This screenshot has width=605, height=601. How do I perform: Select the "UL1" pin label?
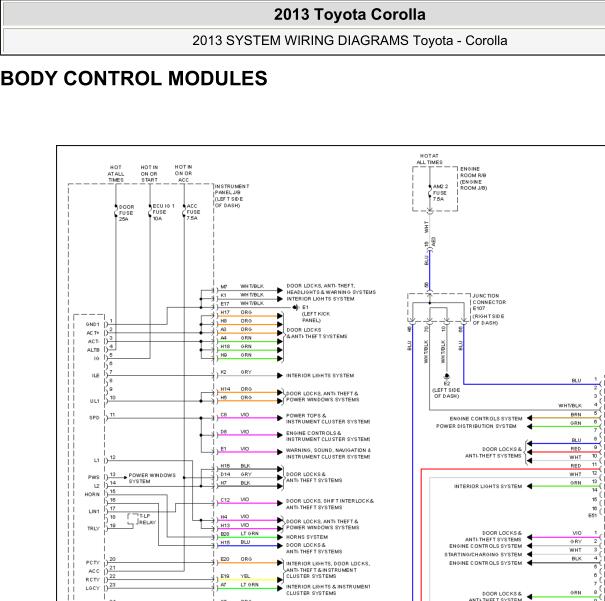95,401
